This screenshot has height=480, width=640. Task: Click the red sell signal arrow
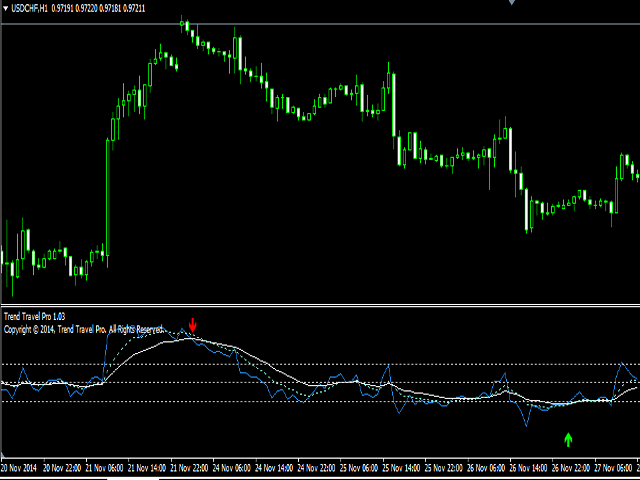pos(193,325)
